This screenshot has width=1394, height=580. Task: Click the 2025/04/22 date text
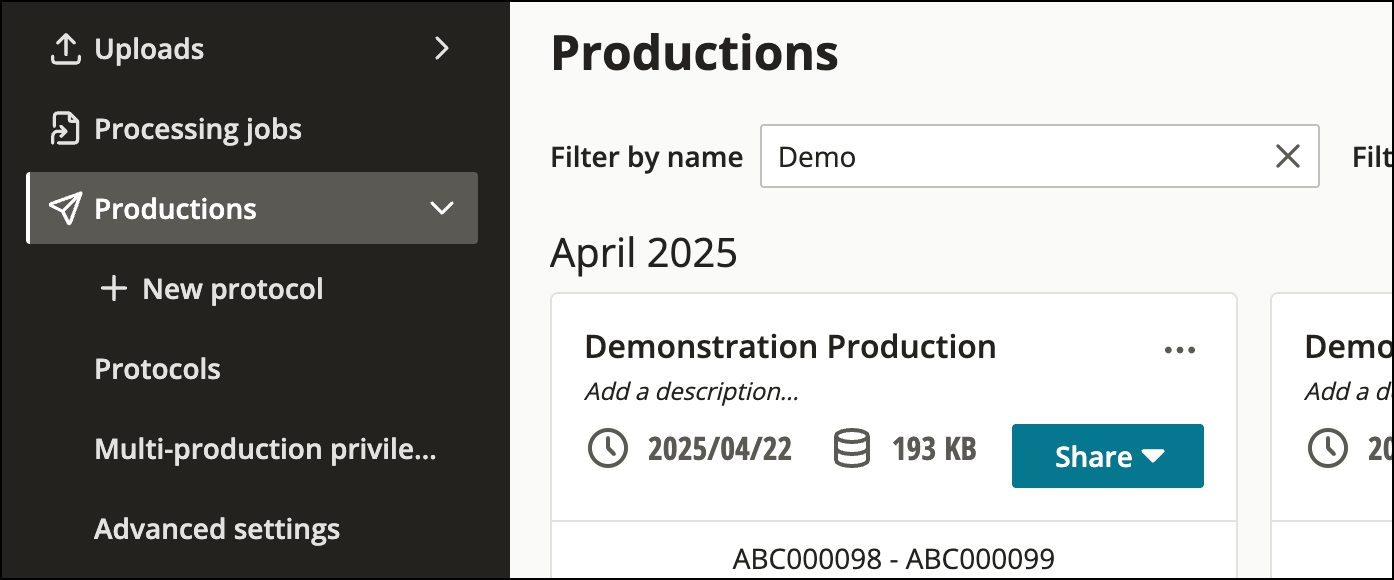coord(720,449)
